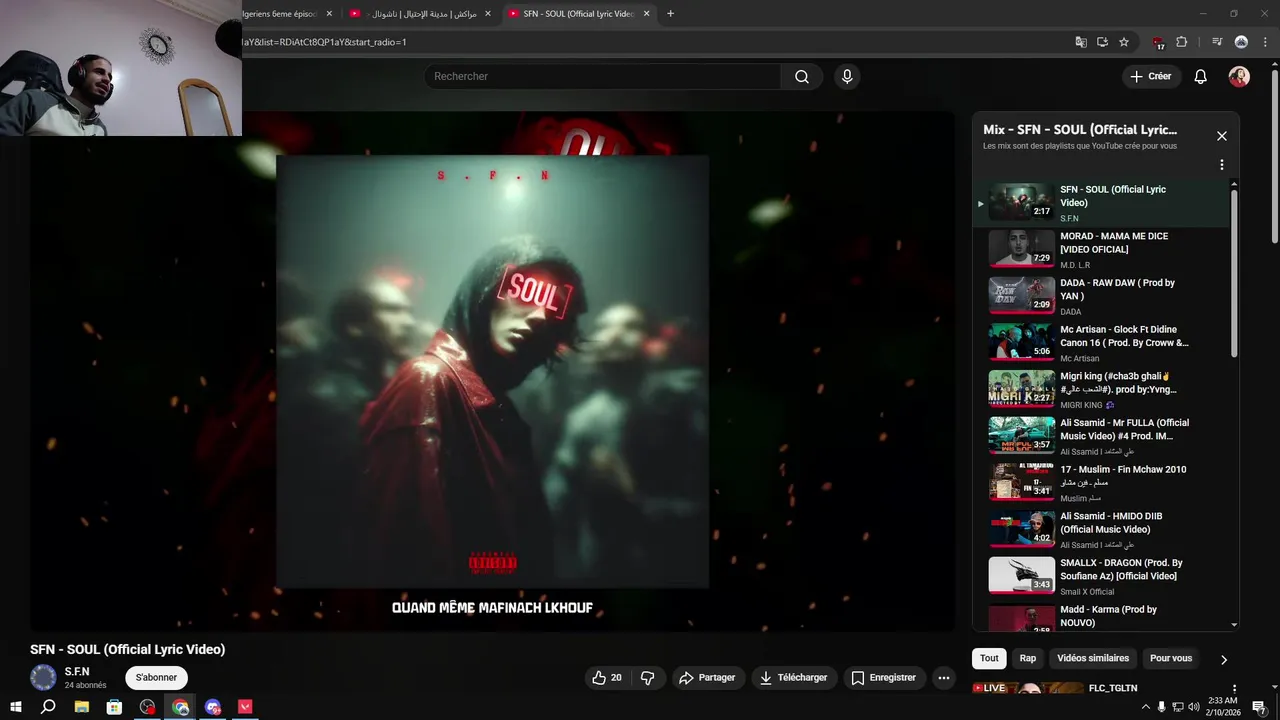This screenshot has height=720, width=1280.
Task: Select the Pour vous chip
Action: coord(1171,658)
